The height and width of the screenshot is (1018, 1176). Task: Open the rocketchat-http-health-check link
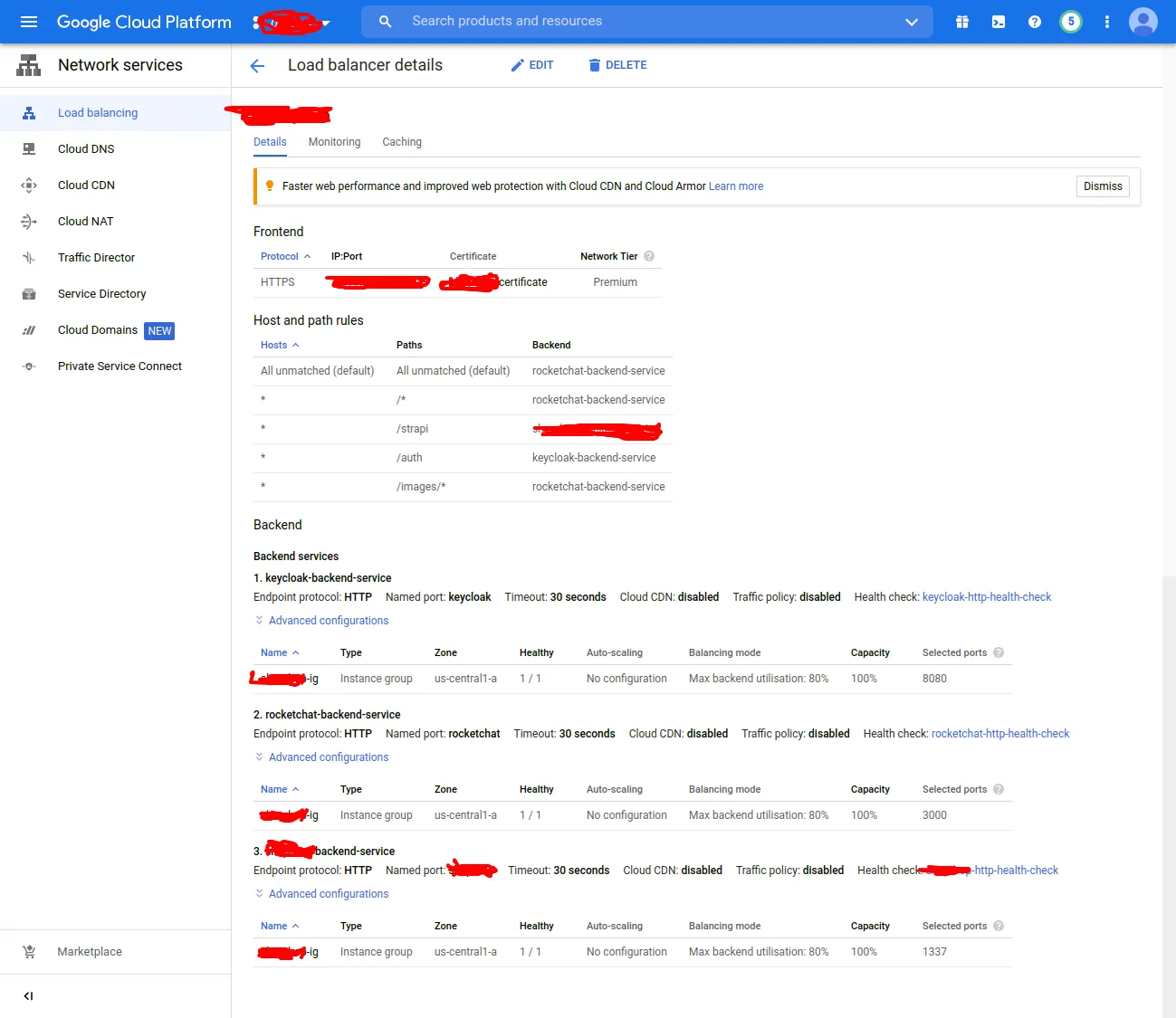(1000, 734)
